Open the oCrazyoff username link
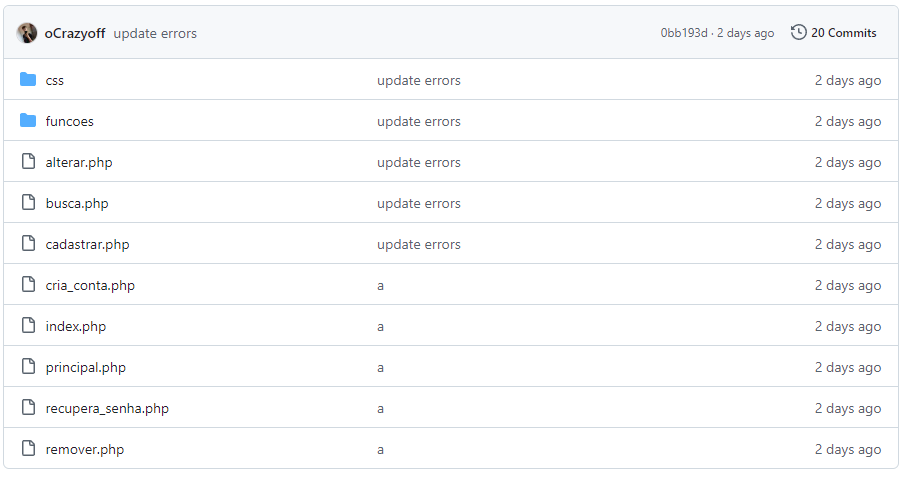 click(x=75, y=33)
